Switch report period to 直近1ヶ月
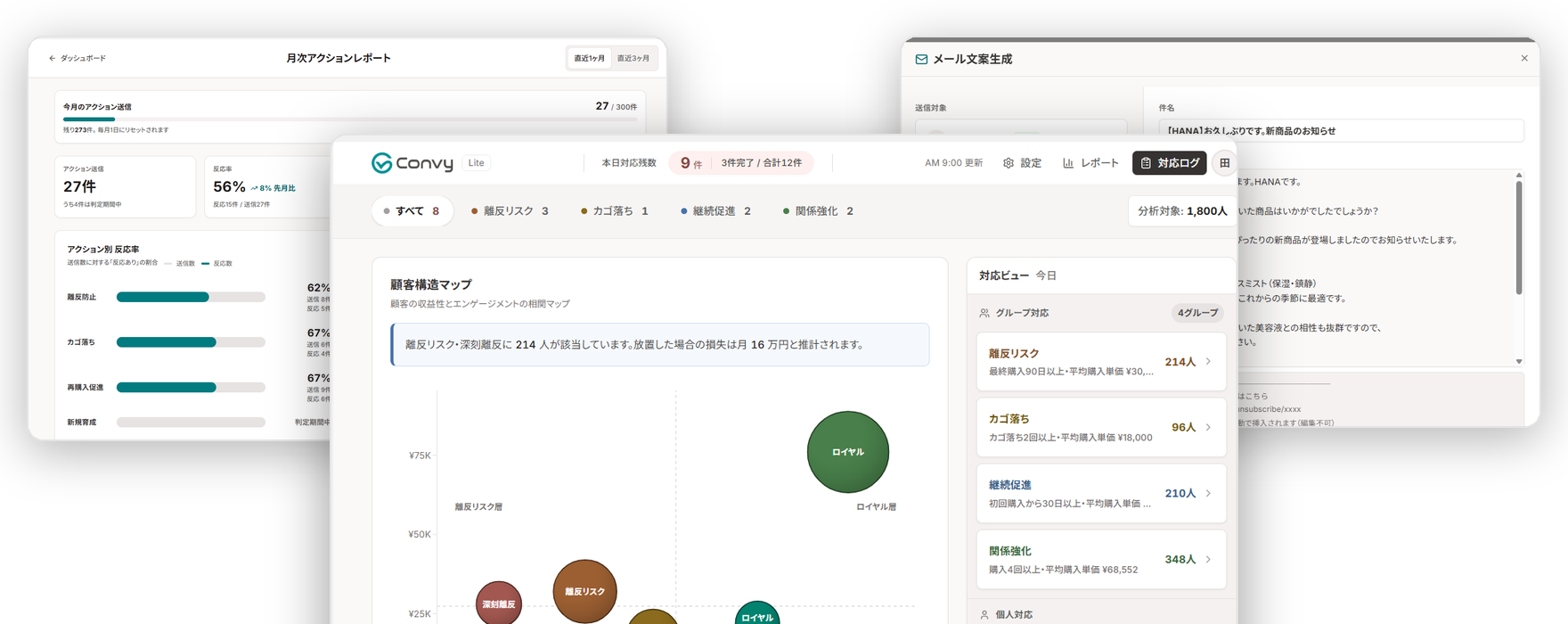The image size is (1568, 624). (x=589, y=59)
